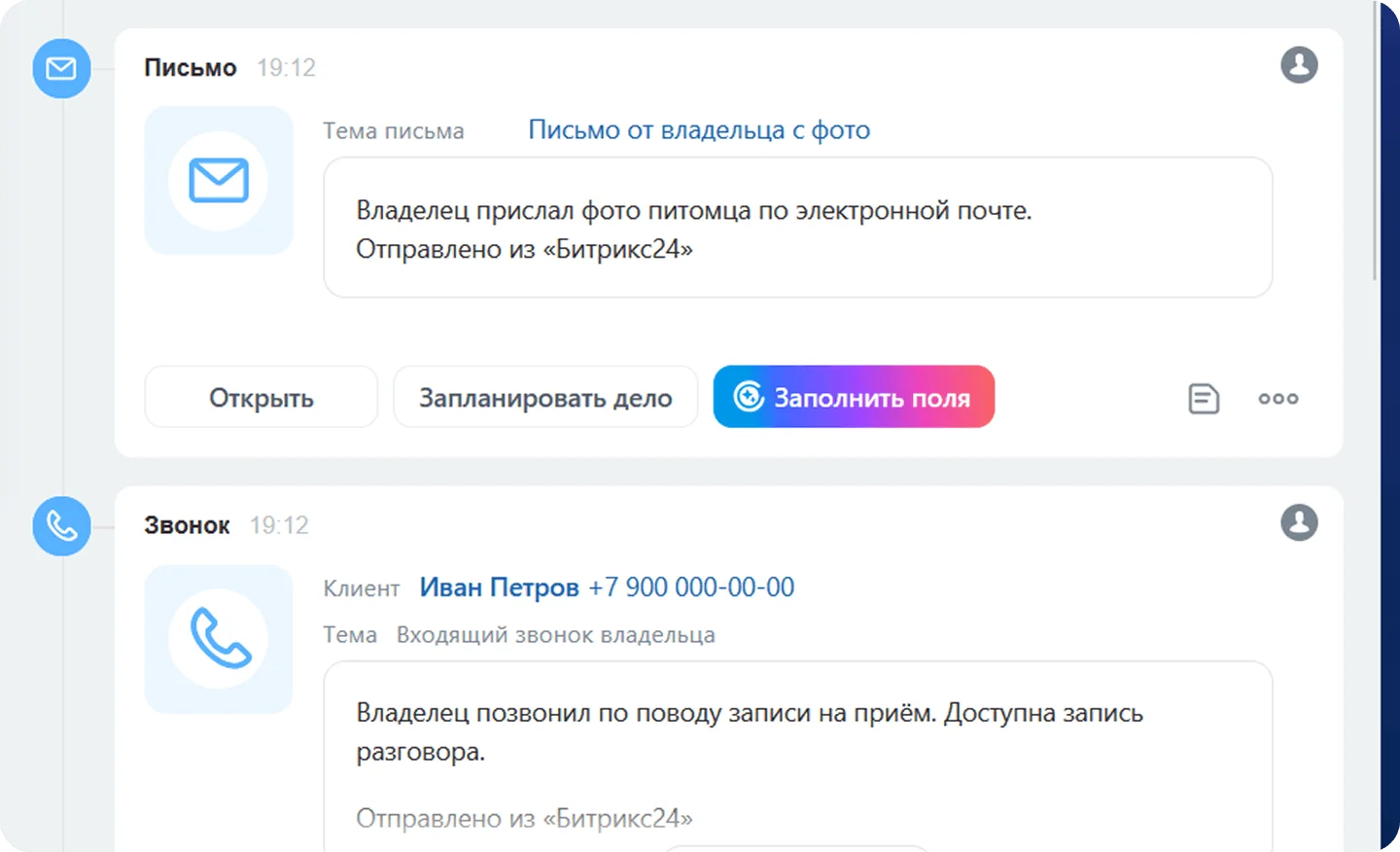Click the Заполнить поля gradient button
The image size is (1400, 852).
click(854, 397)
